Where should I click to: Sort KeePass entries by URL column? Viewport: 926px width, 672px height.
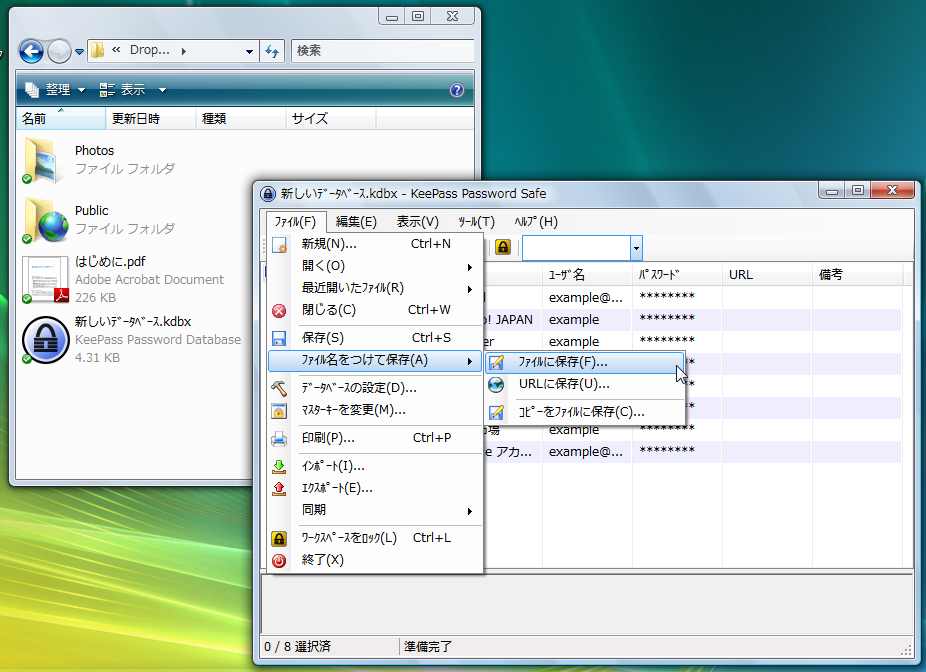tap(767, 275)
